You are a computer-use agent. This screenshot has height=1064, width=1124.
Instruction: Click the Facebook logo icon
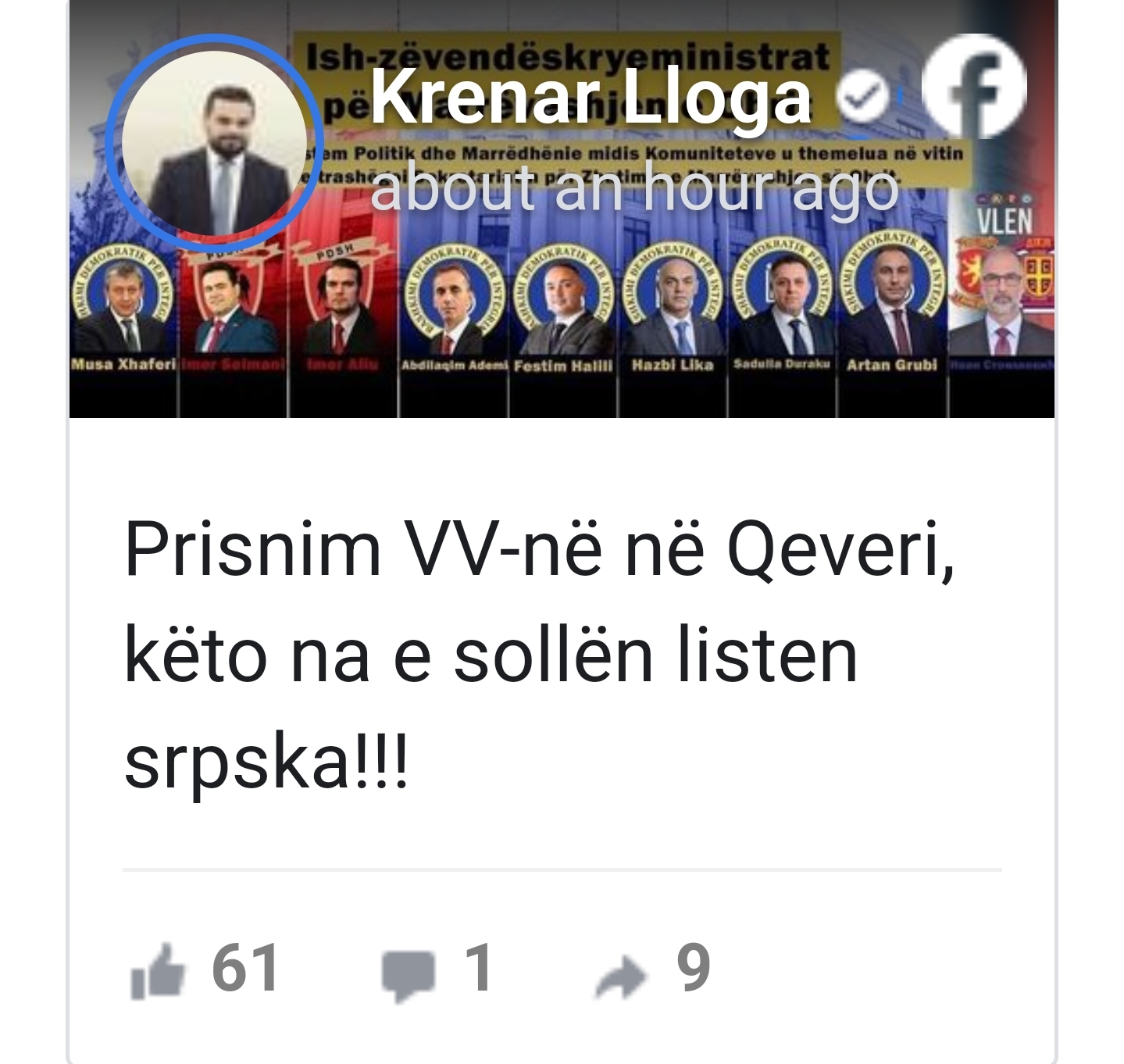click(x=974, y=85)
